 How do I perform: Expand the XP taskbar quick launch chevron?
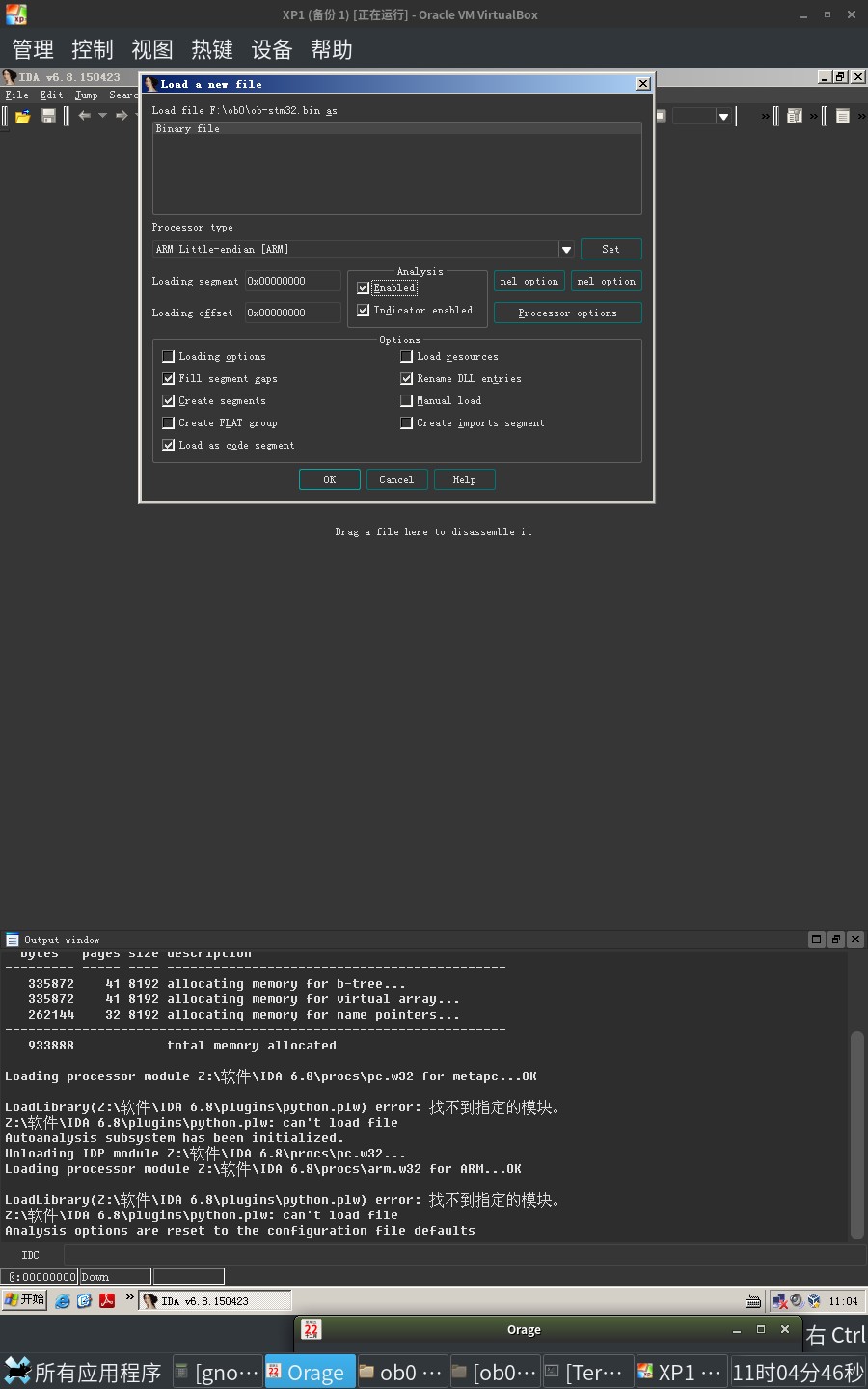tap(129, 1297)
